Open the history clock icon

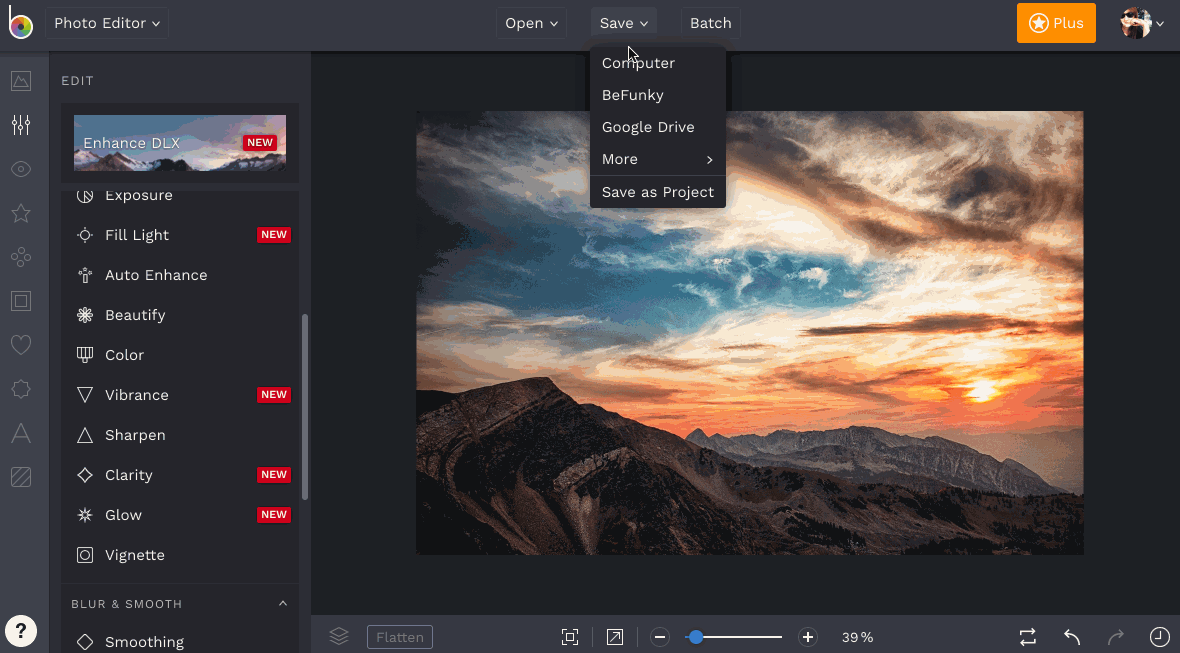pos(1160,637)
